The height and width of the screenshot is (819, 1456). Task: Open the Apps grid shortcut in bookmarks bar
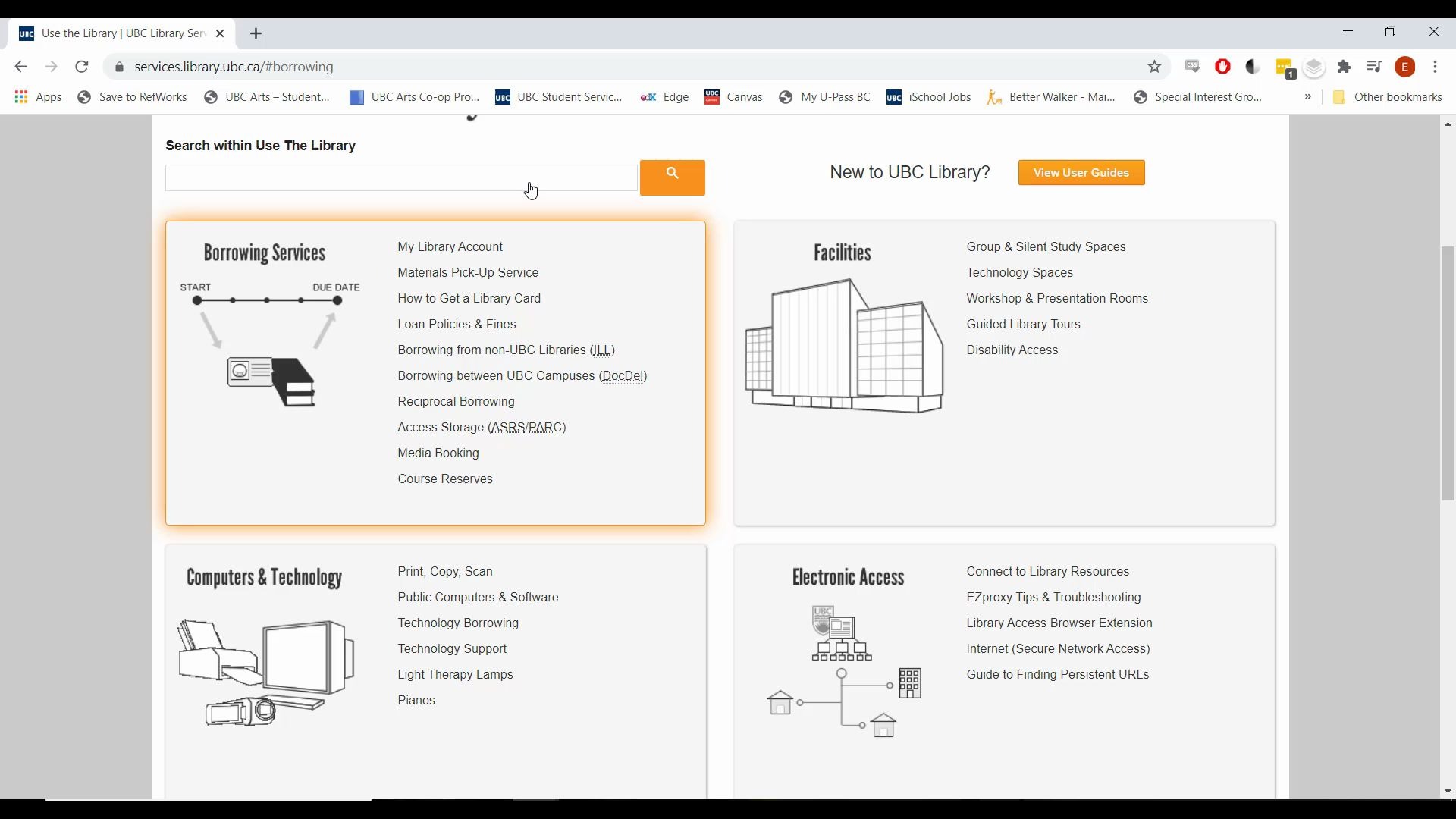point(38,97)
